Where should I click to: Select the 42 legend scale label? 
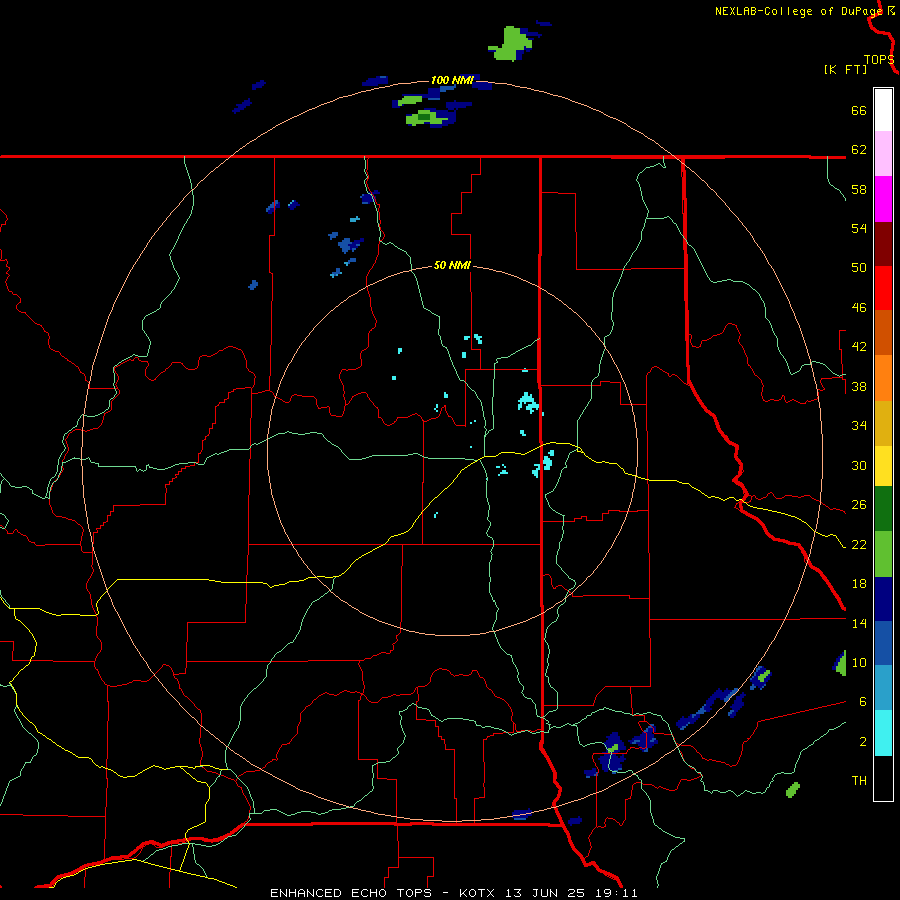(859, 347)
